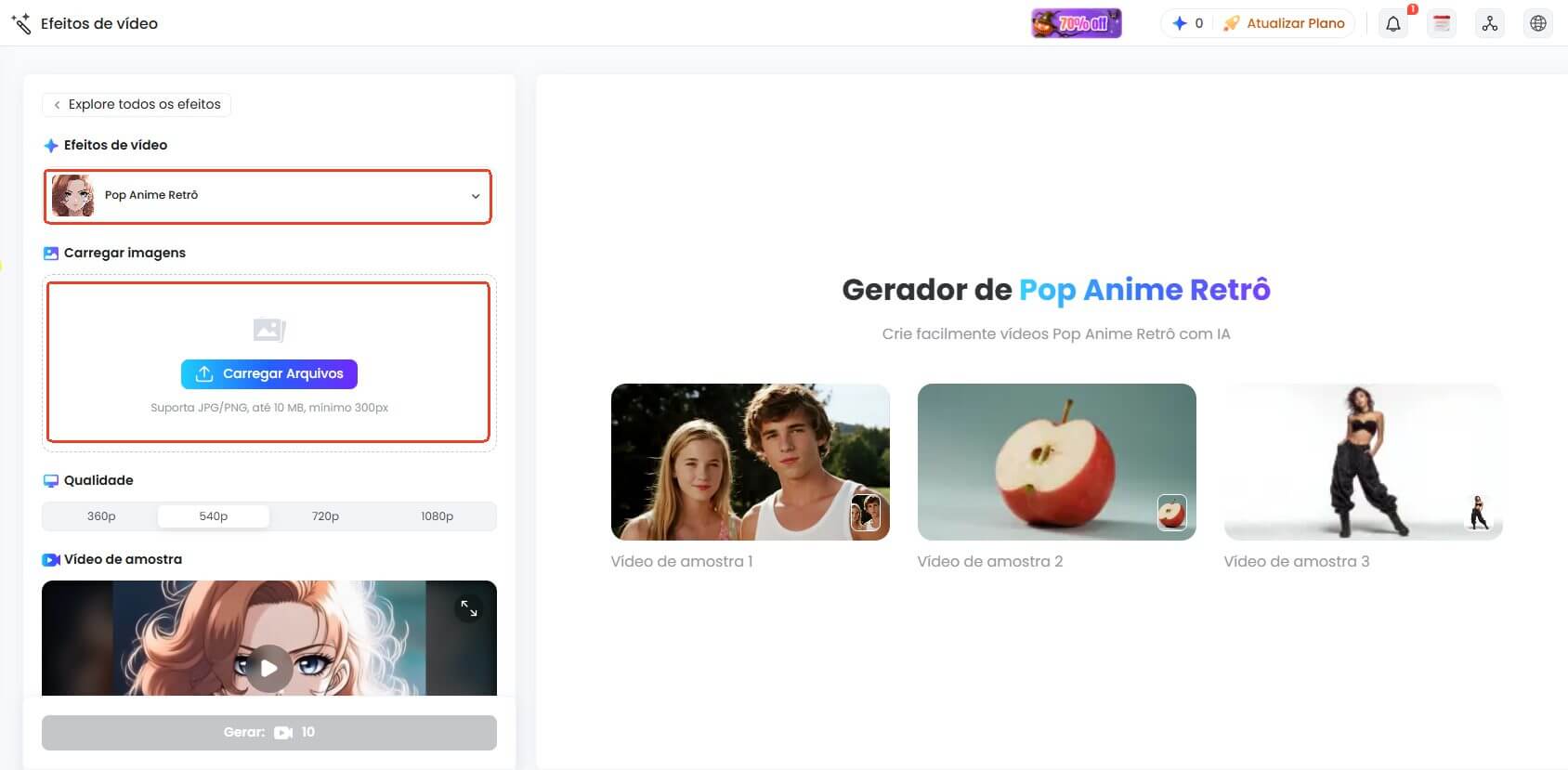The height and width of the screenshot is (770, 1568).
Task: Click the Vídeo de amostra 3 caption
Action: (1297, 561)
